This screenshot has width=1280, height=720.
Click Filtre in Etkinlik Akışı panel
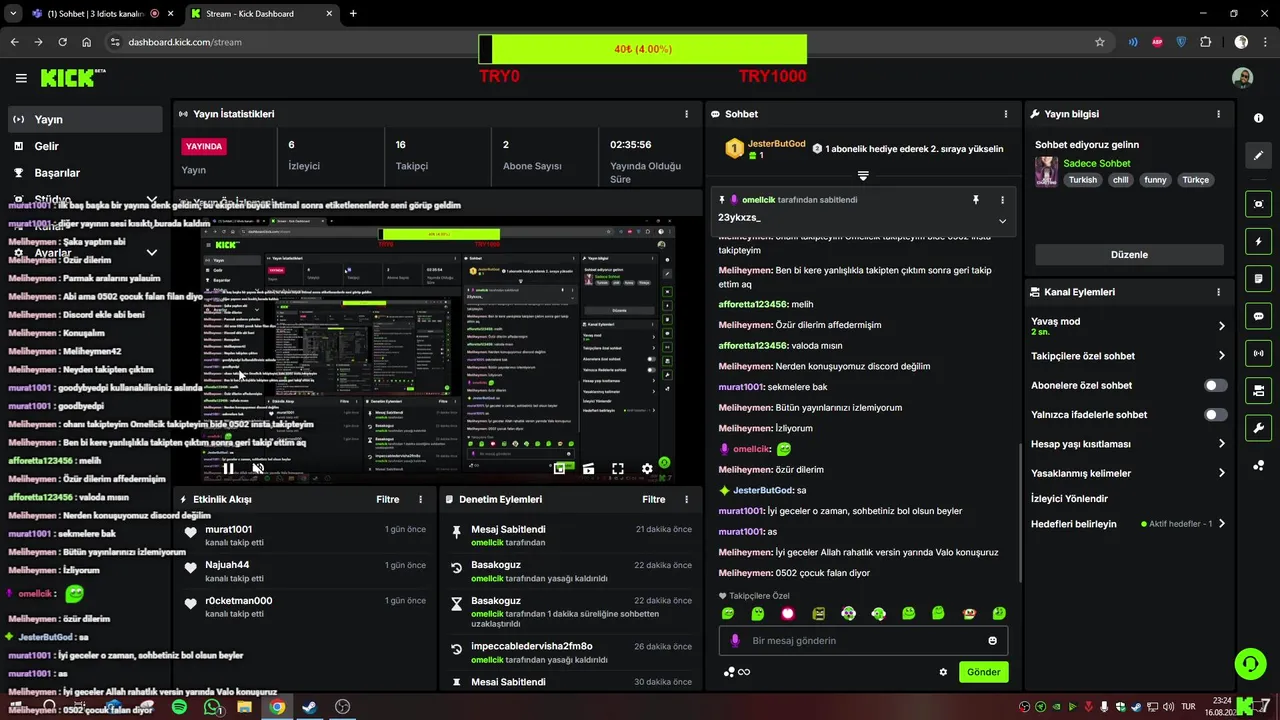click(x=387, y=499)
